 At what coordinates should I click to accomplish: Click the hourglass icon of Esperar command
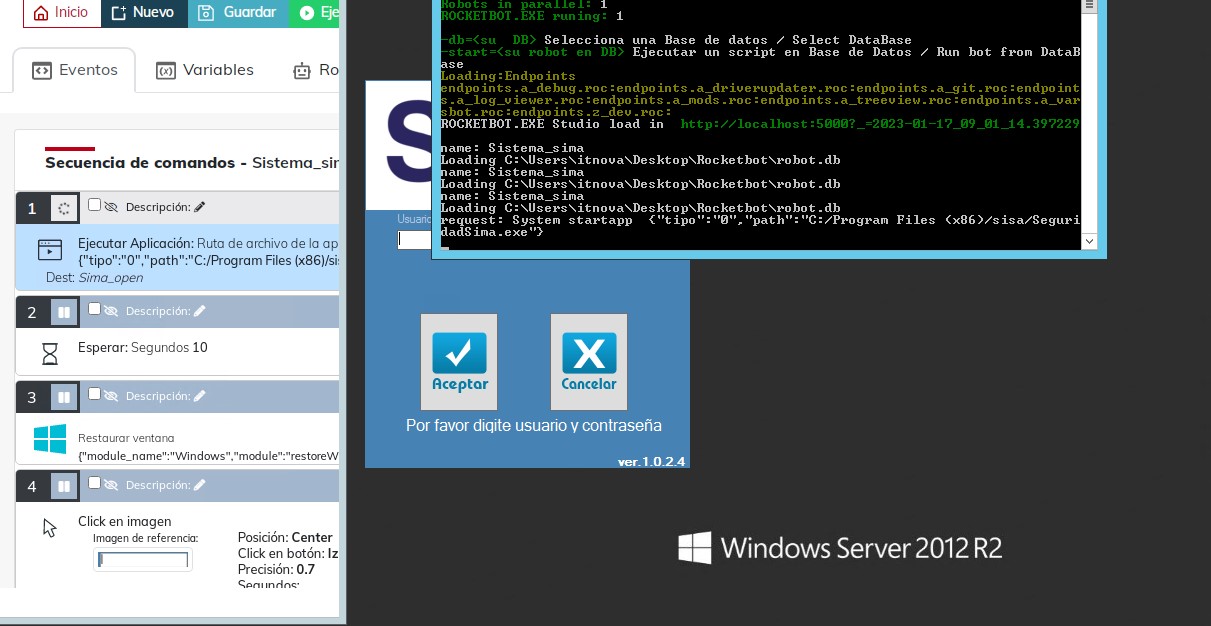click(49, 353)
